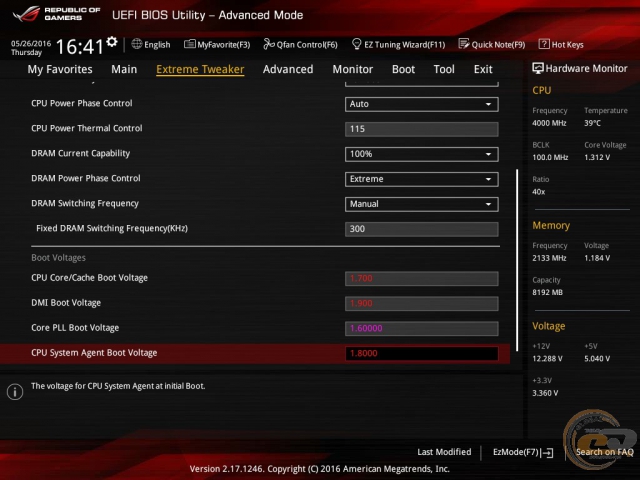Open MyFavorite(F3) menu
This screenshot has width=640, height=480.
(217, 44)
